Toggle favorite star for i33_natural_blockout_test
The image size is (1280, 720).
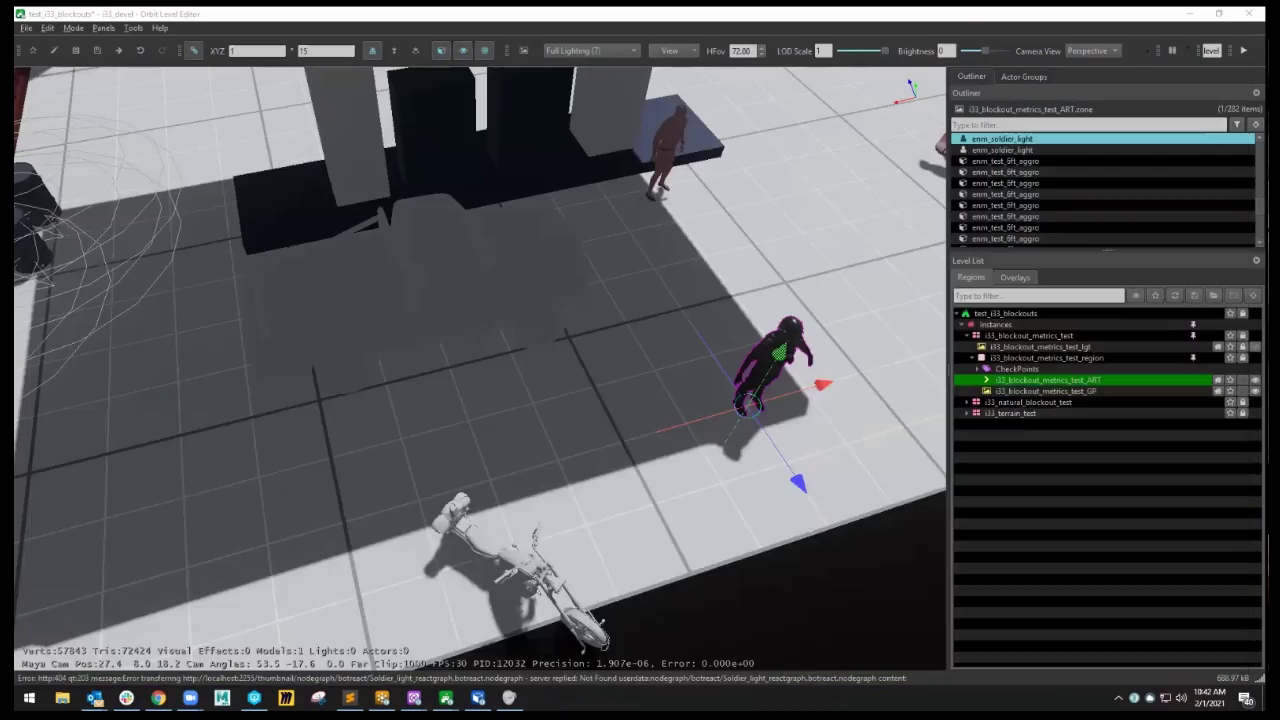[1230, 402]
